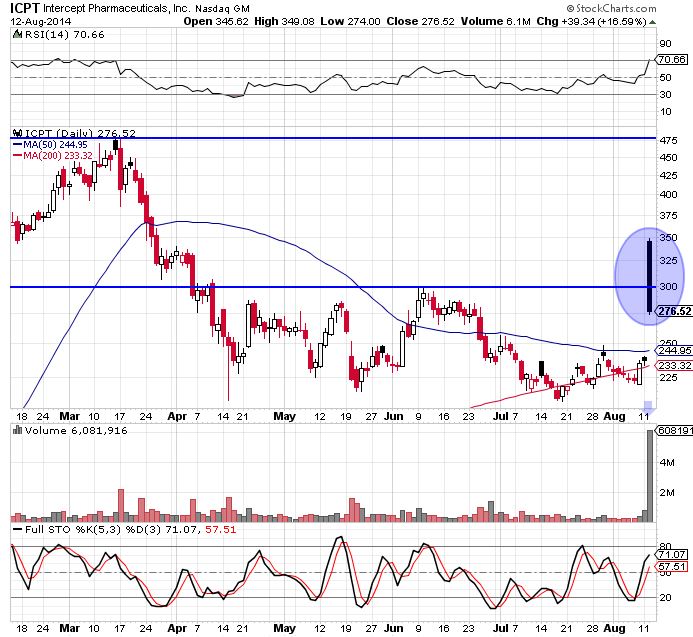
Task: Click the ICPT (Daily) 276.52 chart label
Action: pos(80,133)
